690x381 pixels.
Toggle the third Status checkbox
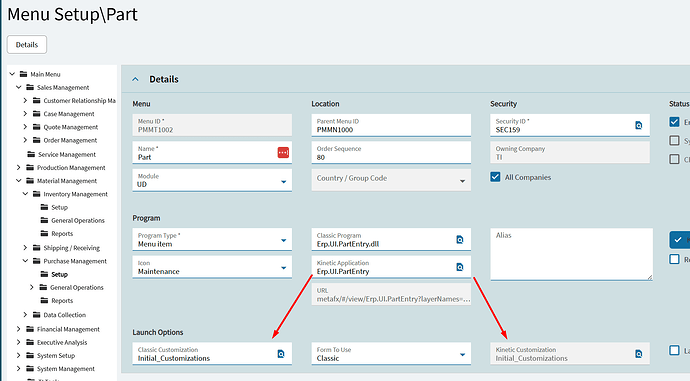point(674,159)
